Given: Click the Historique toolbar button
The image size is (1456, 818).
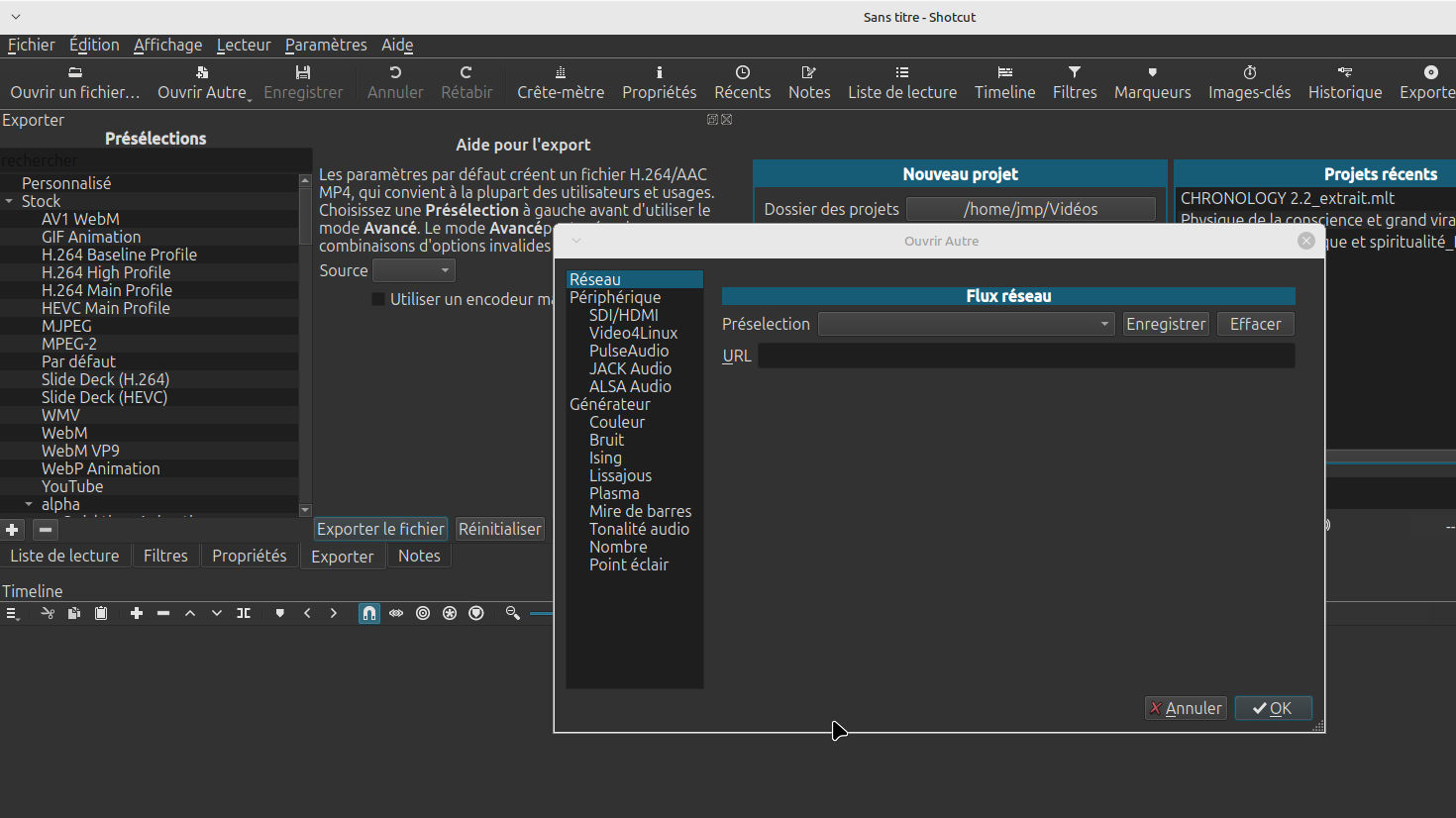Looking at the screenshot, I should [x=1344, y=82].
